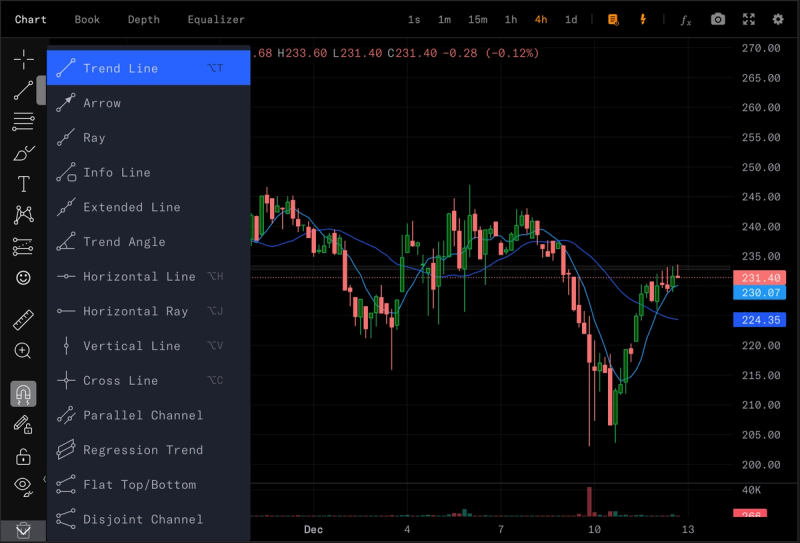
Task: Select the ruler measure tool
Action: [23, 320]
